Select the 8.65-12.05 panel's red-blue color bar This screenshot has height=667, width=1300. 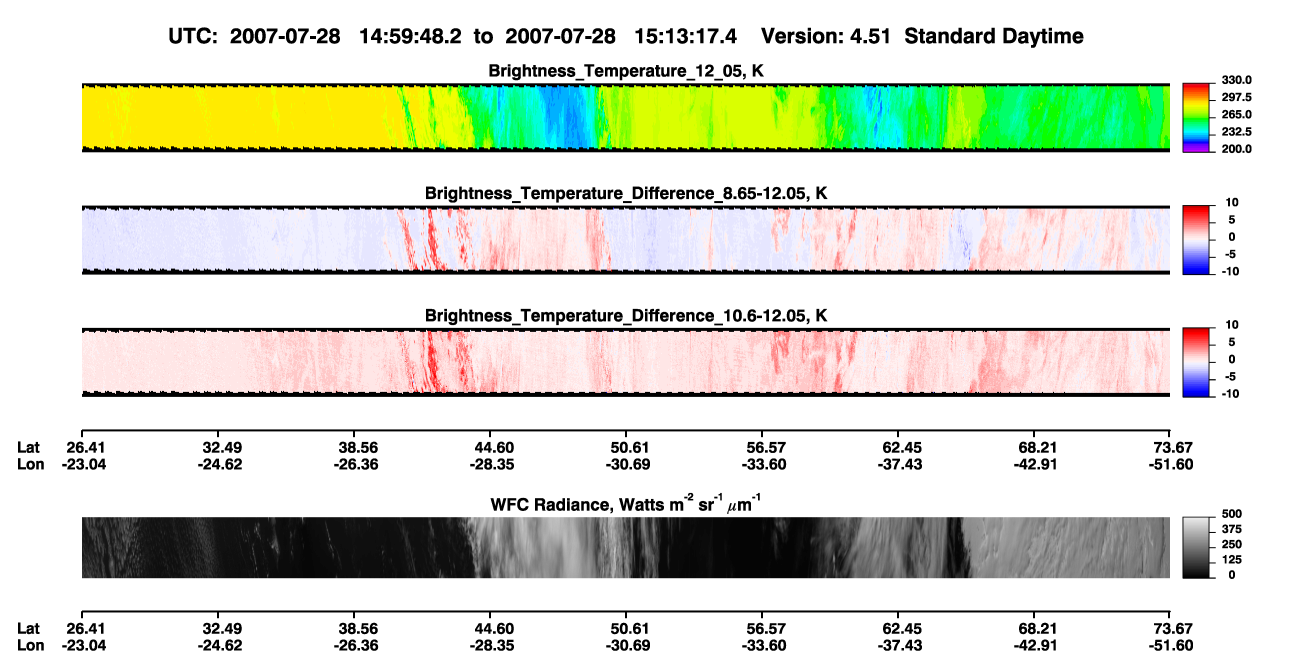tap(1197, 240)
